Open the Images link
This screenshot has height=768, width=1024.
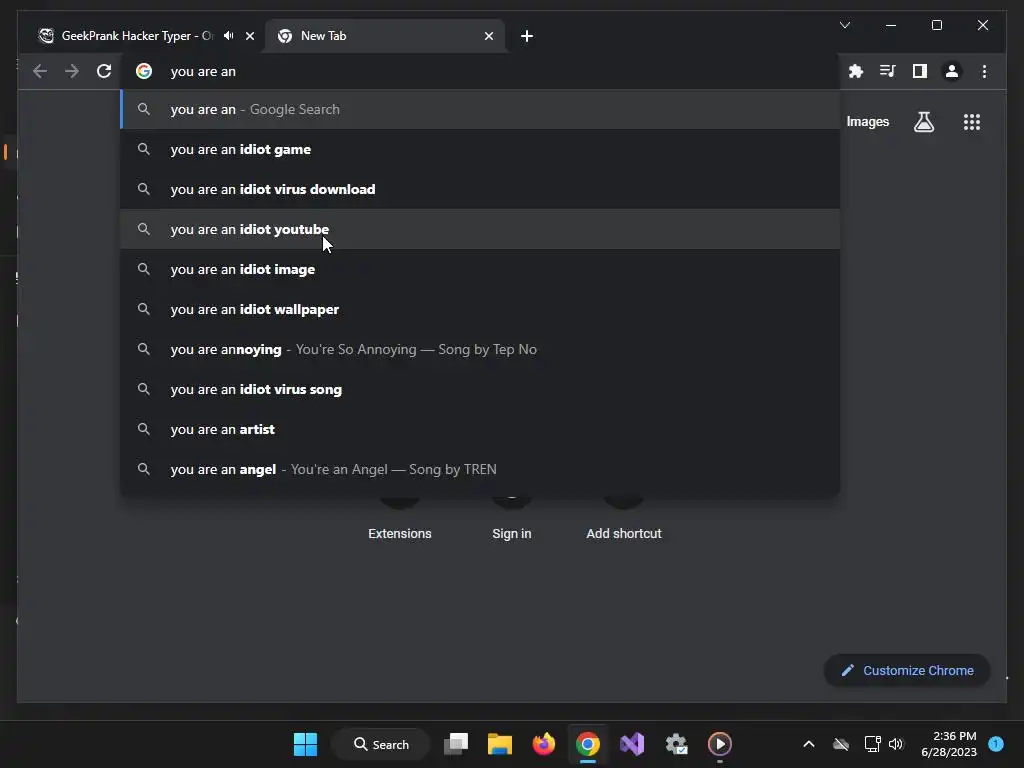click(867, 121)
